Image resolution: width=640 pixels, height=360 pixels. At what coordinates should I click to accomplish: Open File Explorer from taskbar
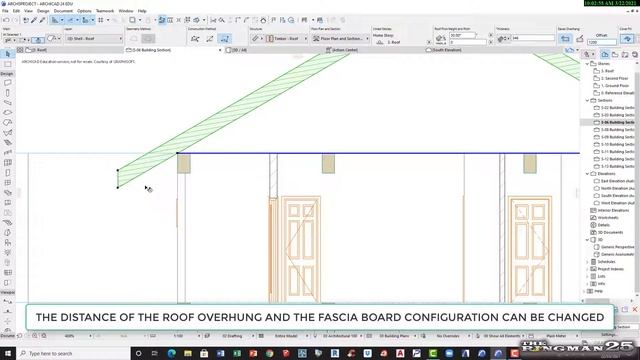188,353
